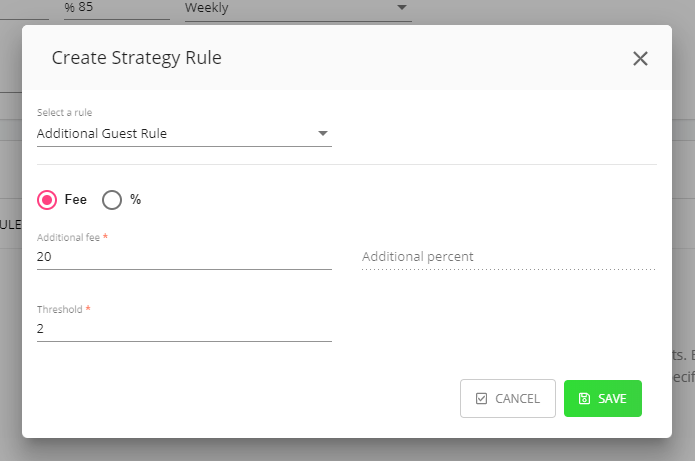Close the Create Strategy Rule dialog
695x461 pixels.
[x=640, y=59]
